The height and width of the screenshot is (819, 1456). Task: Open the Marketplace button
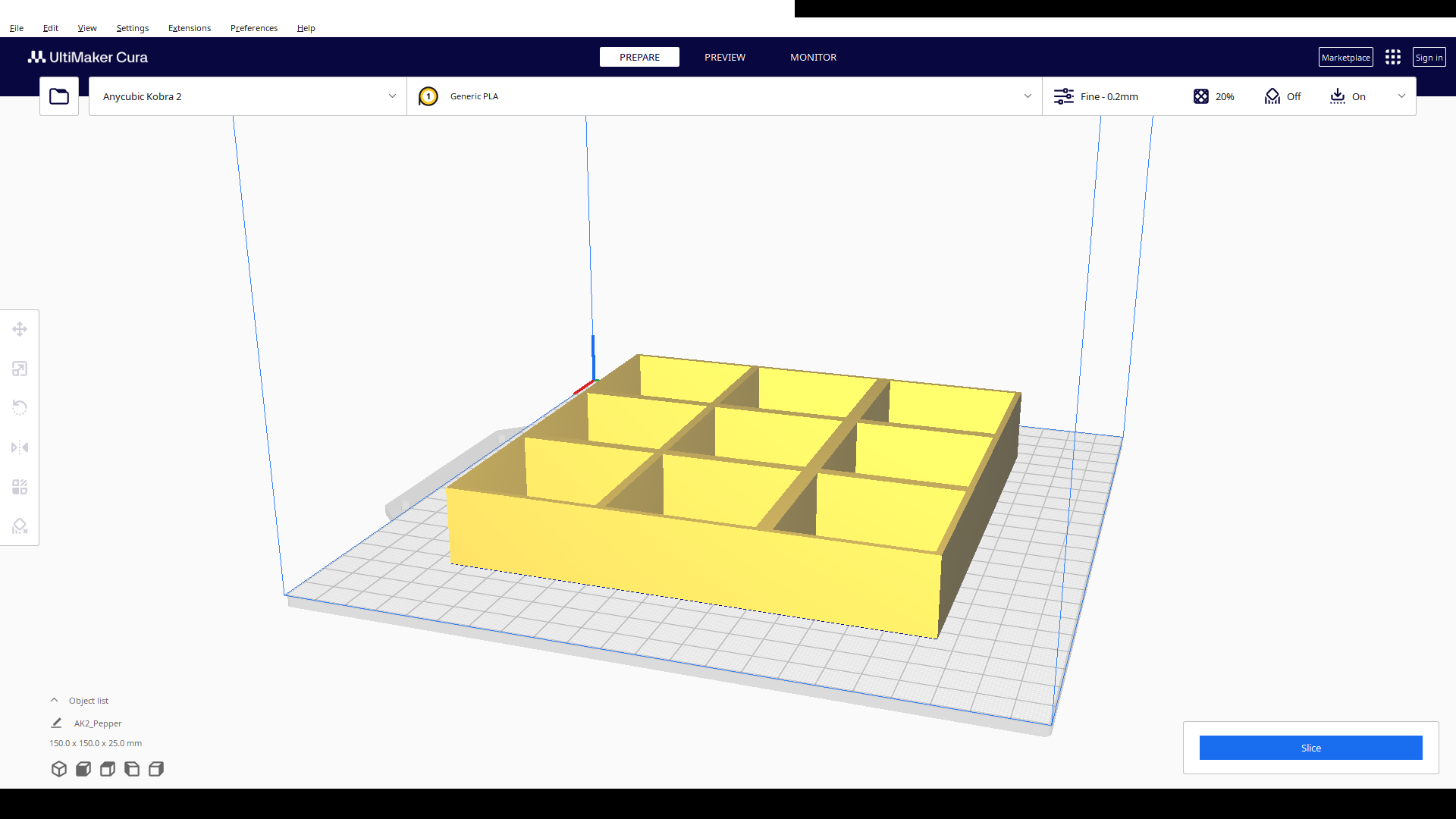tap(1345, 57)
